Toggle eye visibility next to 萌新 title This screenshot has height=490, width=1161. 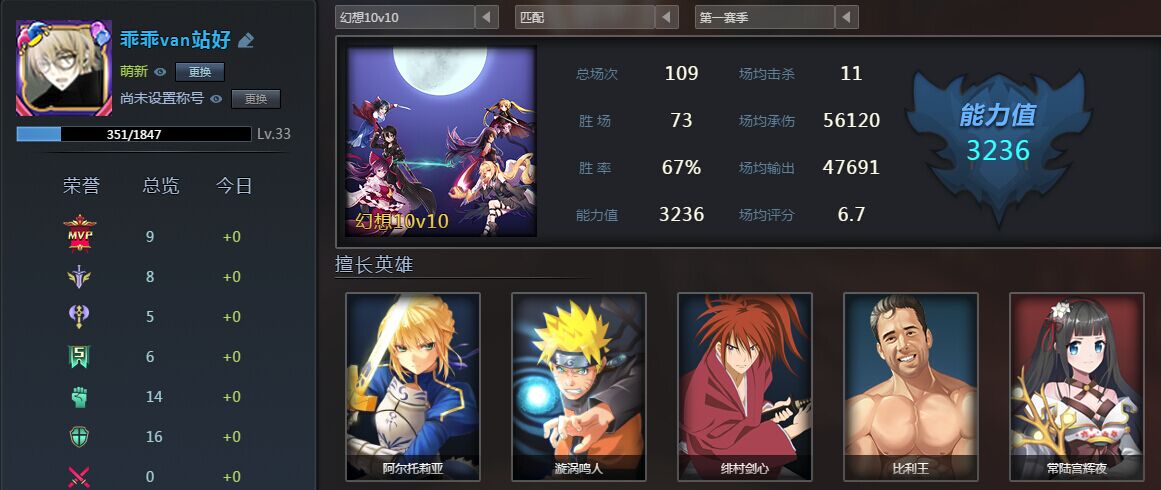(160, 72)
